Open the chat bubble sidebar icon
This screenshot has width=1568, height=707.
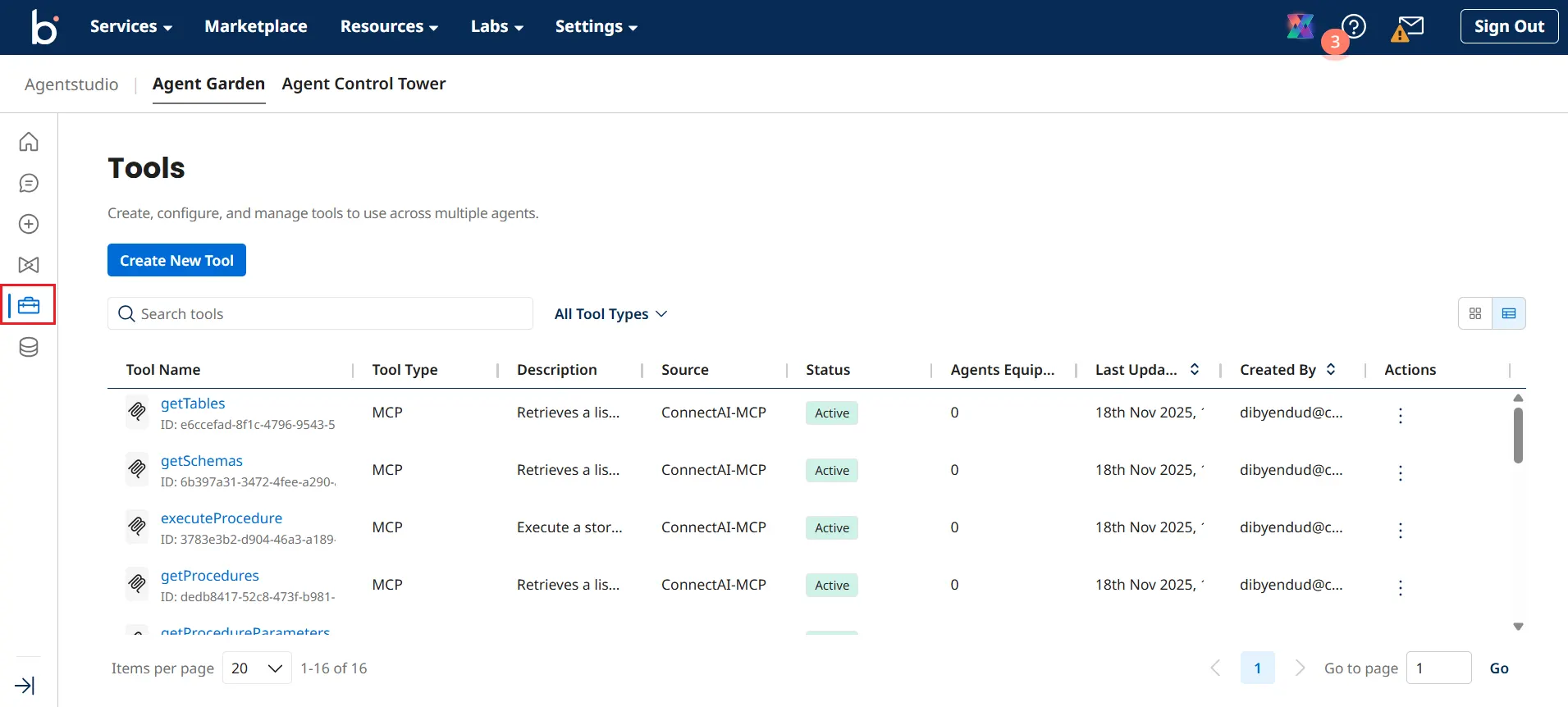[29, 183]
